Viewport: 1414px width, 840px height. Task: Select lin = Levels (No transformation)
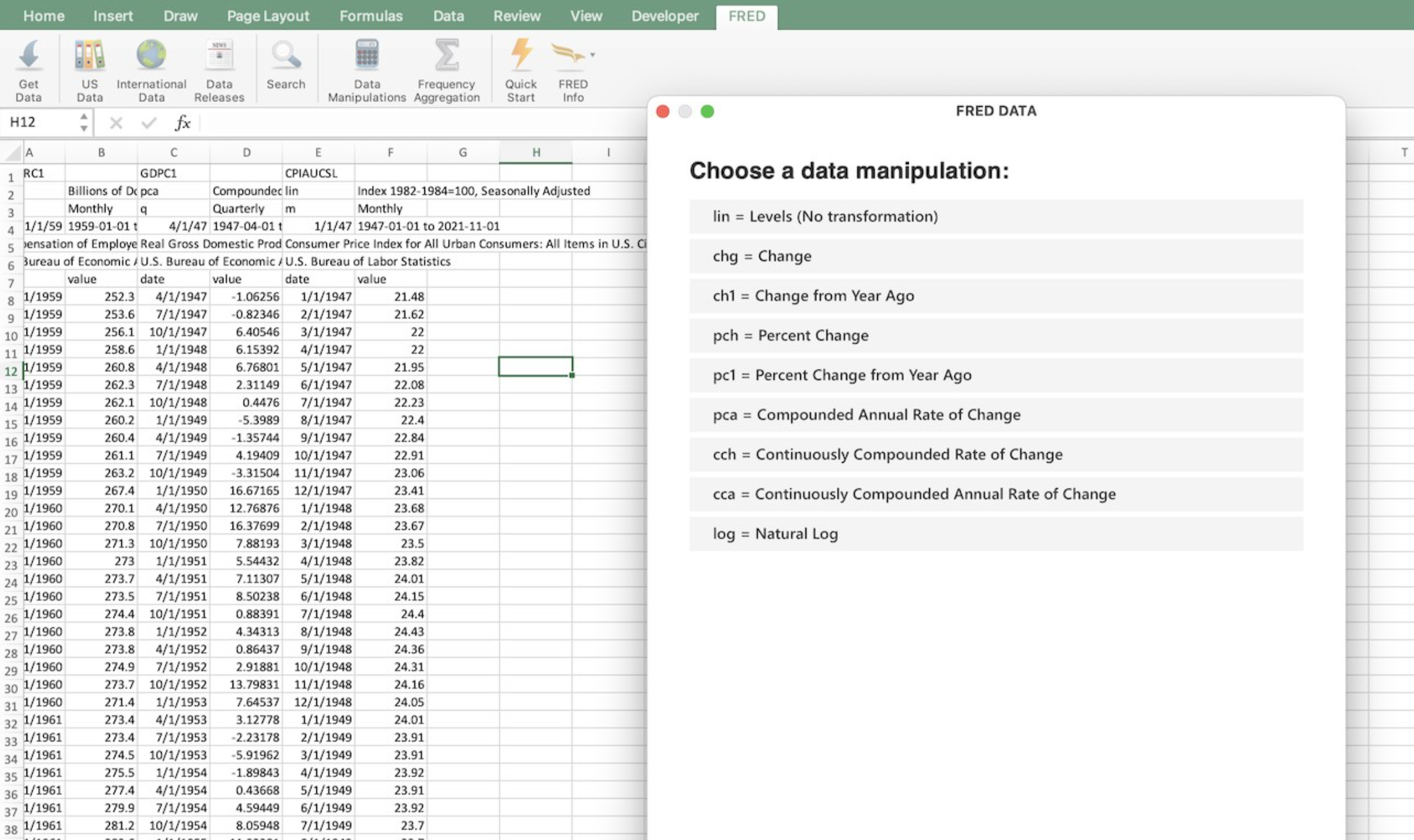[996, 216]
